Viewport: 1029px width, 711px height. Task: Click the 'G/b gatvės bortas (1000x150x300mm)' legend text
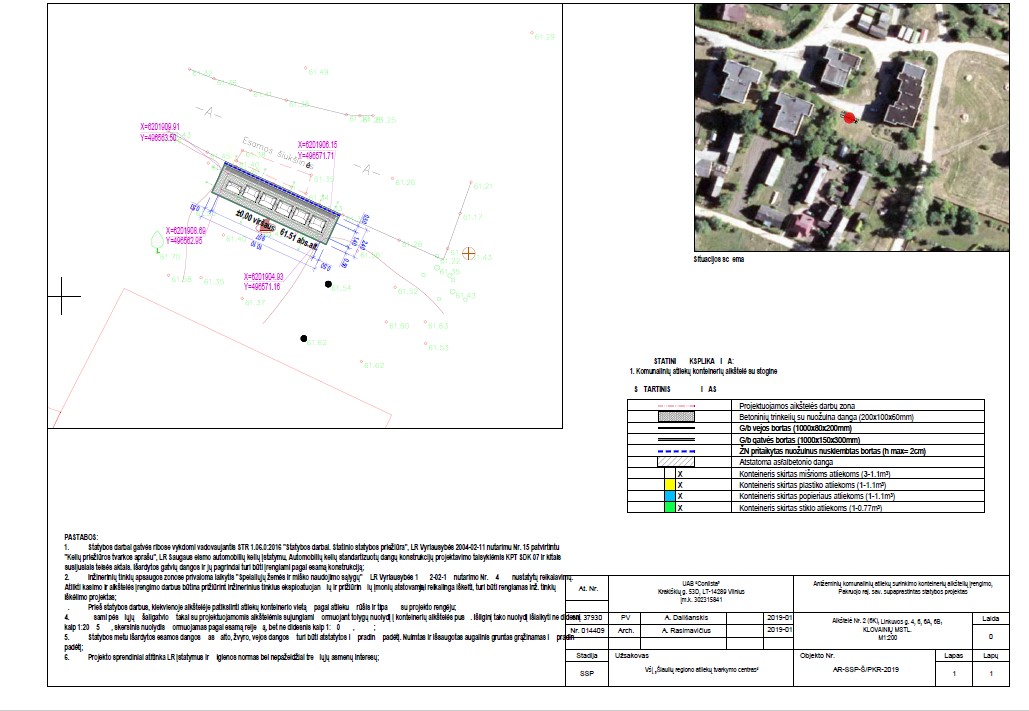799,440
